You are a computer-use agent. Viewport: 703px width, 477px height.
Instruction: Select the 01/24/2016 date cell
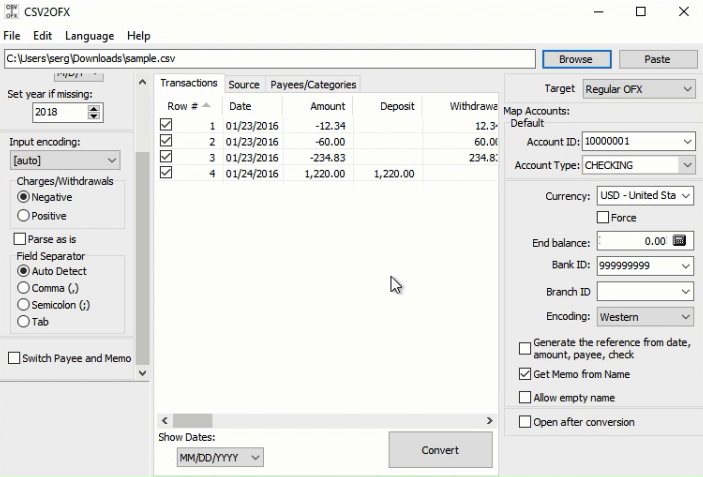tap(252, 173)
